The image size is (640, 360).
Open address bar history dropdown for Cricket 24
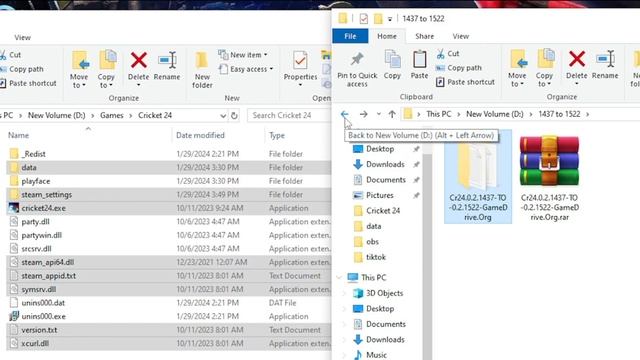(223, 116)
